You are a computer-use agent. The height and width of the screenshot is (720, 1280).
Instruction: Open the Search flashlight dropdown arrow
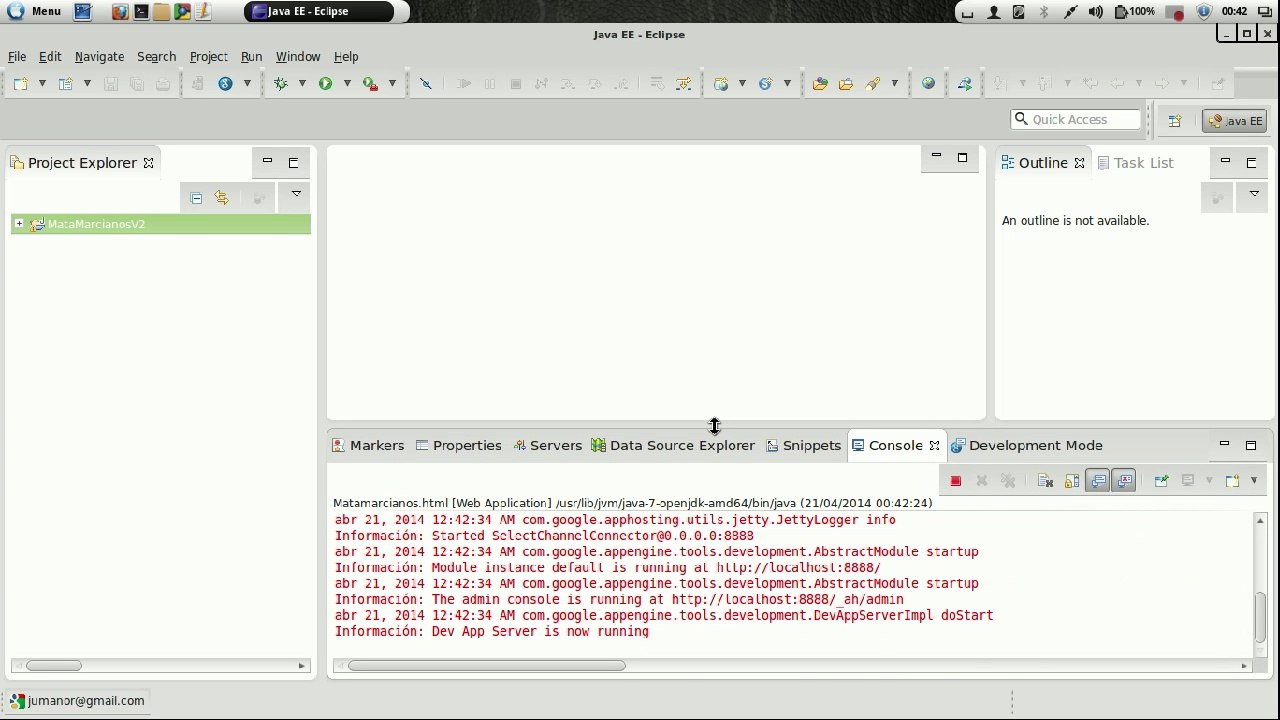click(x=894, y=84)
